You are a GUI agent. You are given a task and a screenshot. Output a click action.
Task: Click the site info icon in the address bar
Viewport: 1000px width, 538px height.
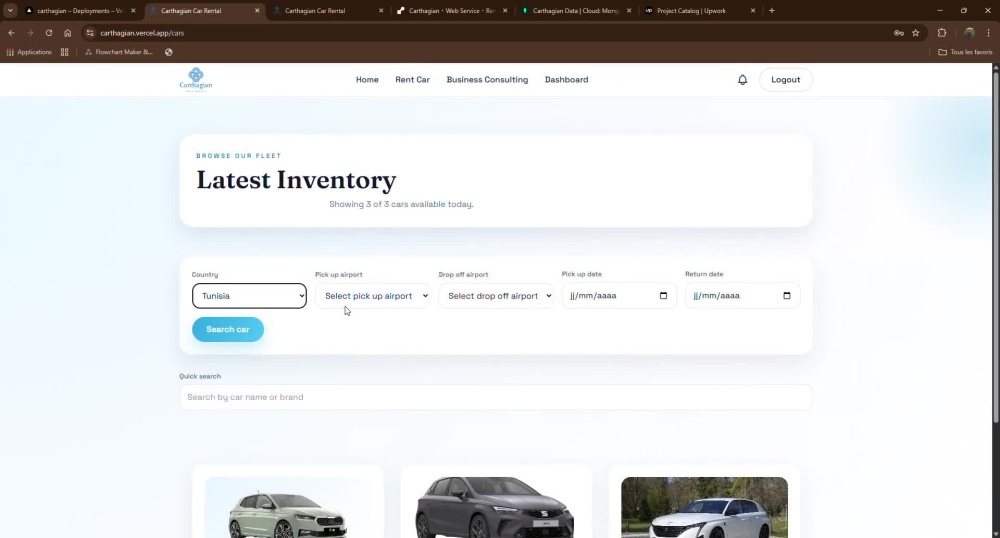point(90,33)
